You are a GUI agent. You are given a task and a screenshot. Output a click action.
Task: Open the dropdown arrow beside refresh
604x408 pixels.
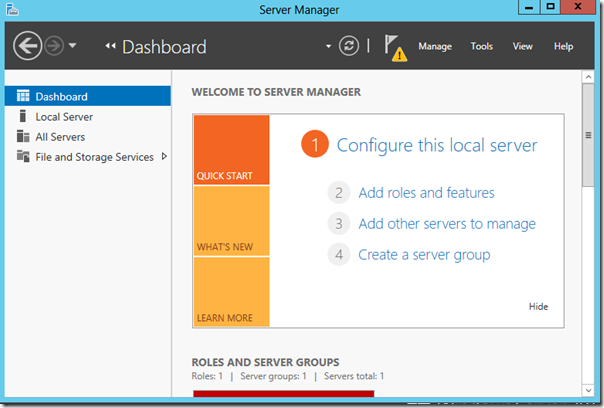328,47
